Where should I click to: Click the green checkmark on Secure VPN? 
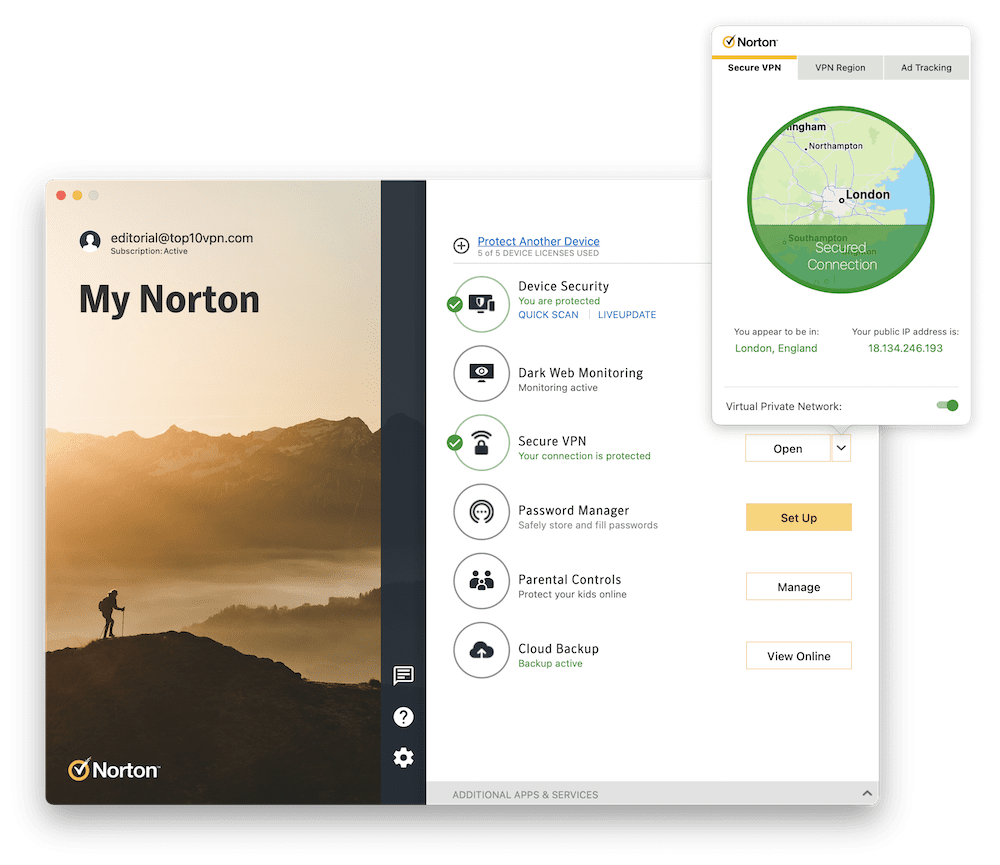(x=455, y=442)
